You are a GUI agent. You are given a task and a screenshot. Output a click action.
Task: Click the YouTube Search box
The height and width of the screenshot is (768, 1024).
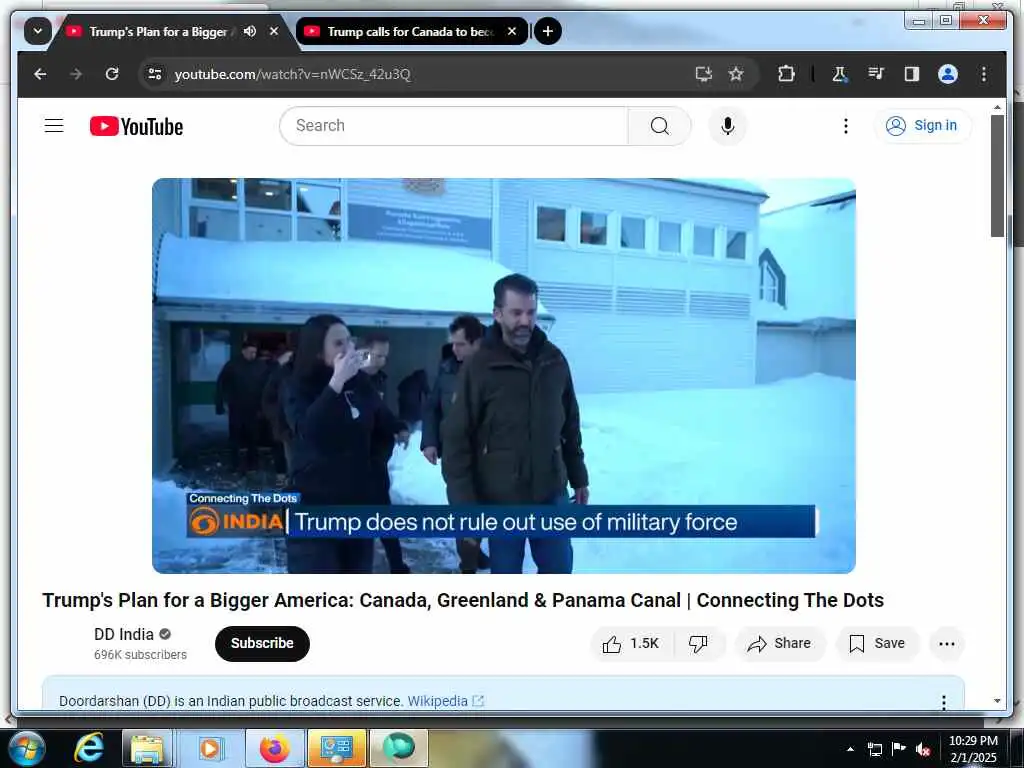click(x=453, y=125)
